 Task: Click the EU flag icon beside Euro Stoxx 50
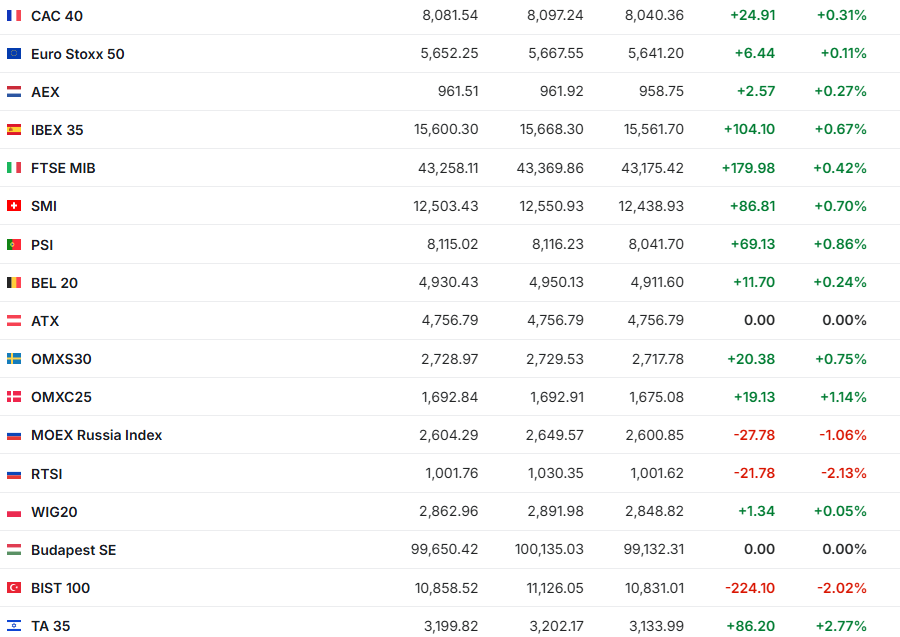14,54
